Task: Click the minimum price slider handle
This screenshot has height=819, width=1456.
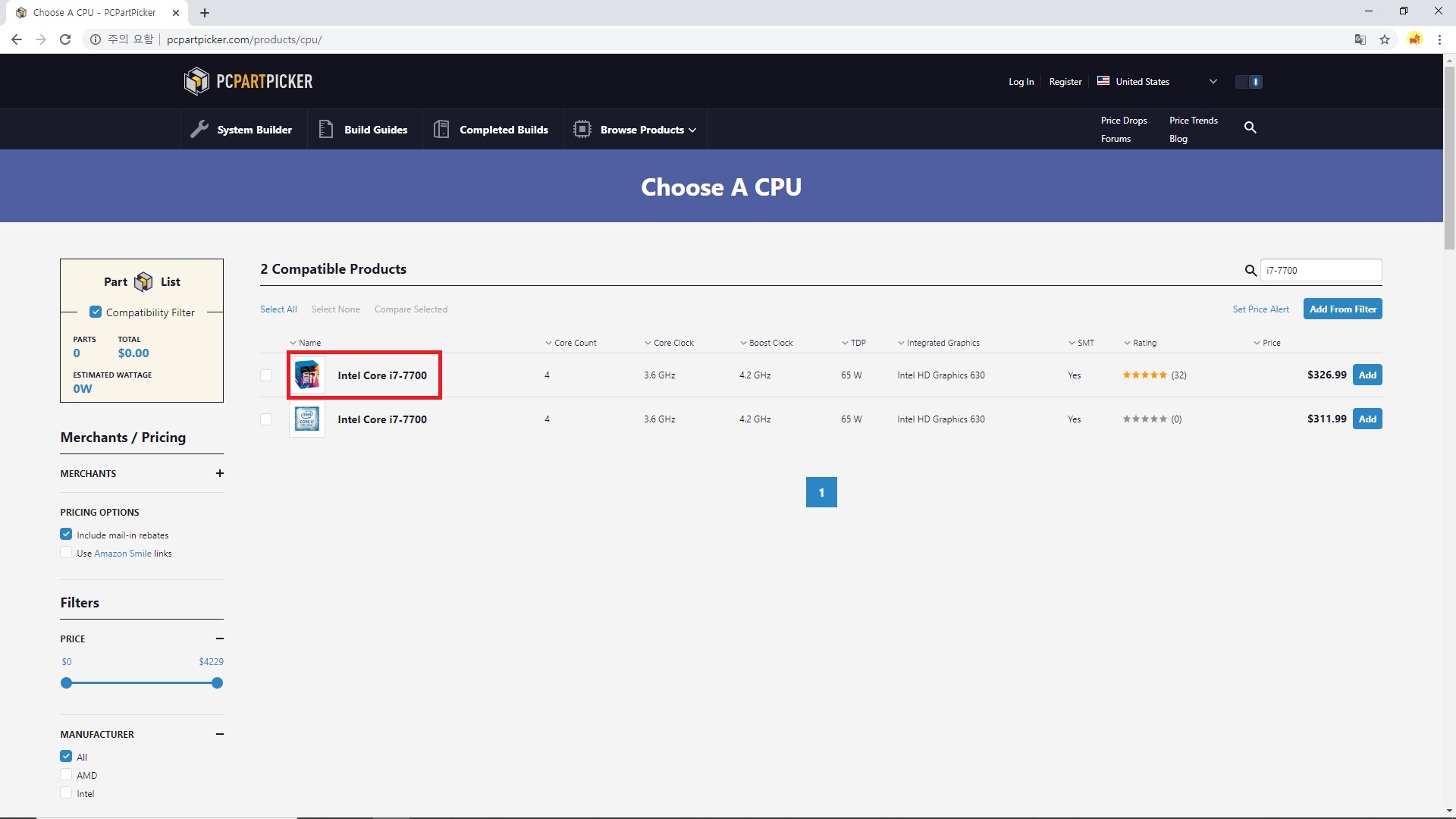Action: (x=66, y=683)
